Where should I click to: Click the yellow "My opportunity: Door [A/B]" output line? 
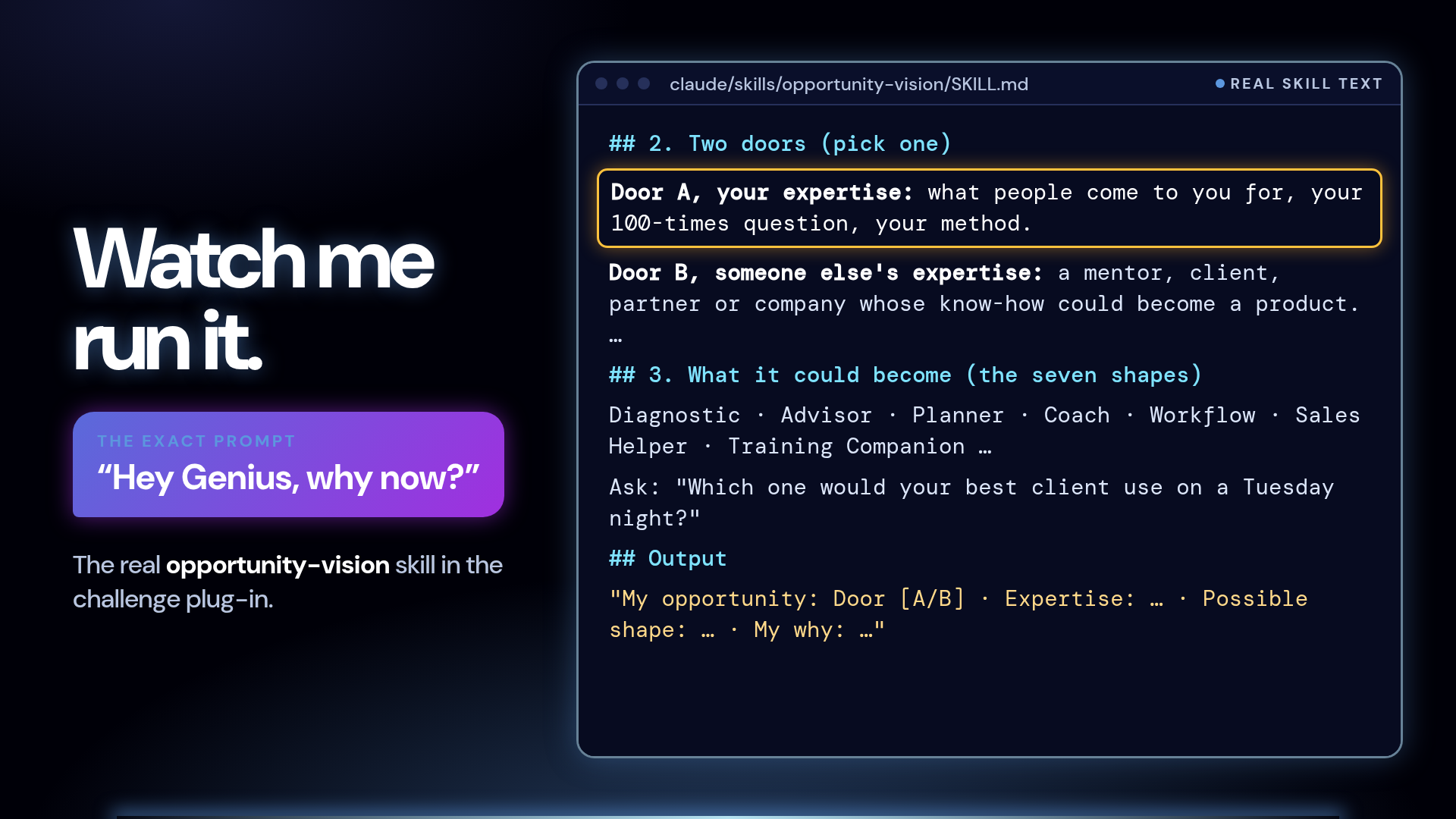click(959, 614)
